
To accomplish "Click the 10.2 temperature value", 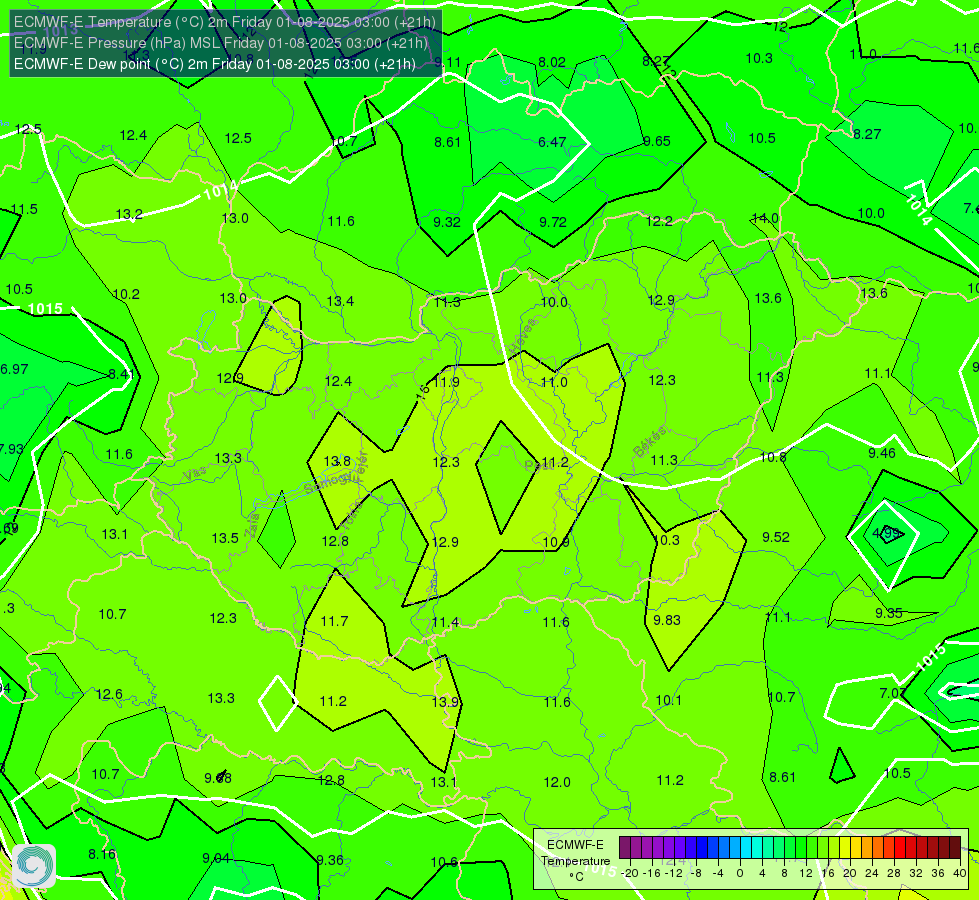I will (x=126, y=294).
